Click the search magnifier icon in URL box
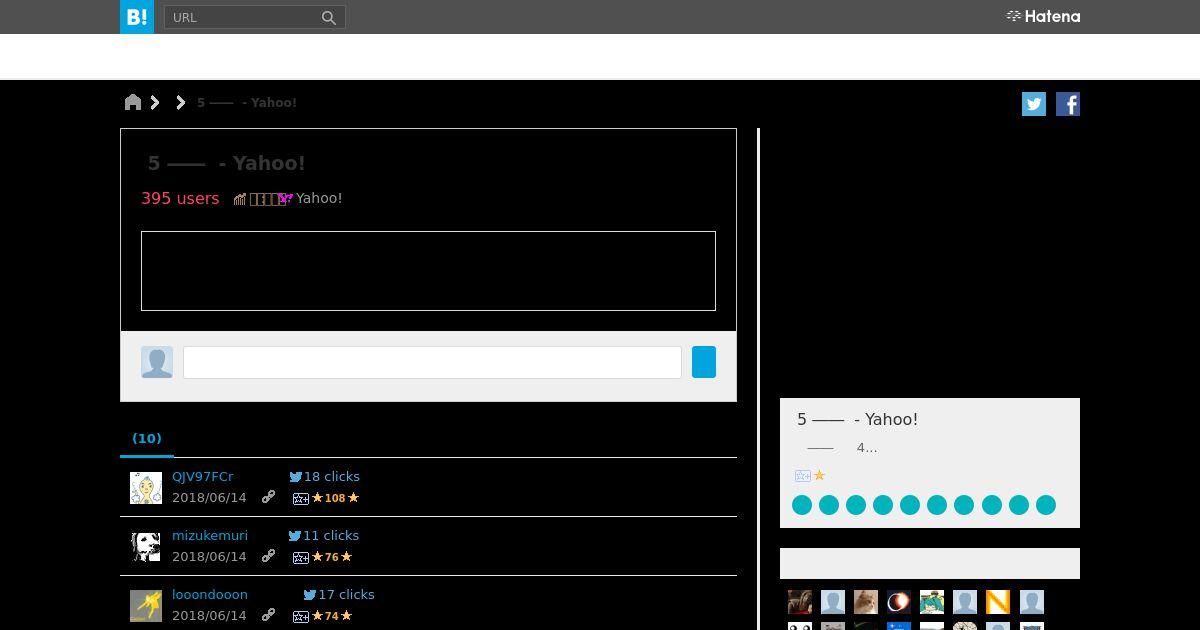The height and width of the screenshot is (630, 1200). [328, 17]
